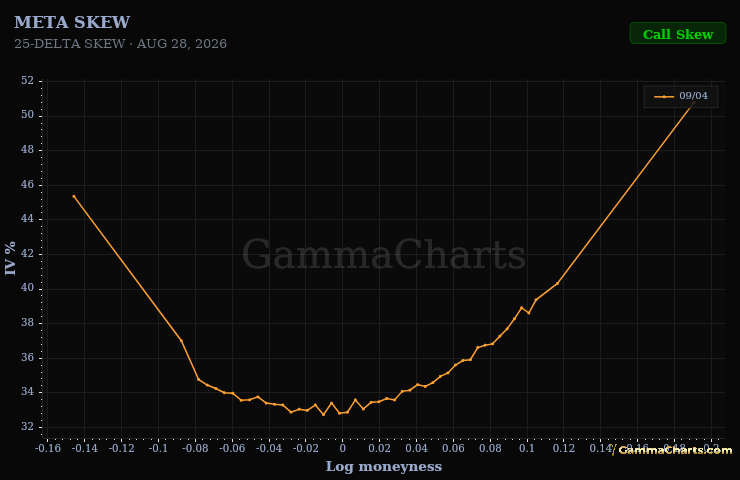The width and height of the screenshot is (740, 480).
Task: Select the META SKEW chart title
Action: click(72, 22)
